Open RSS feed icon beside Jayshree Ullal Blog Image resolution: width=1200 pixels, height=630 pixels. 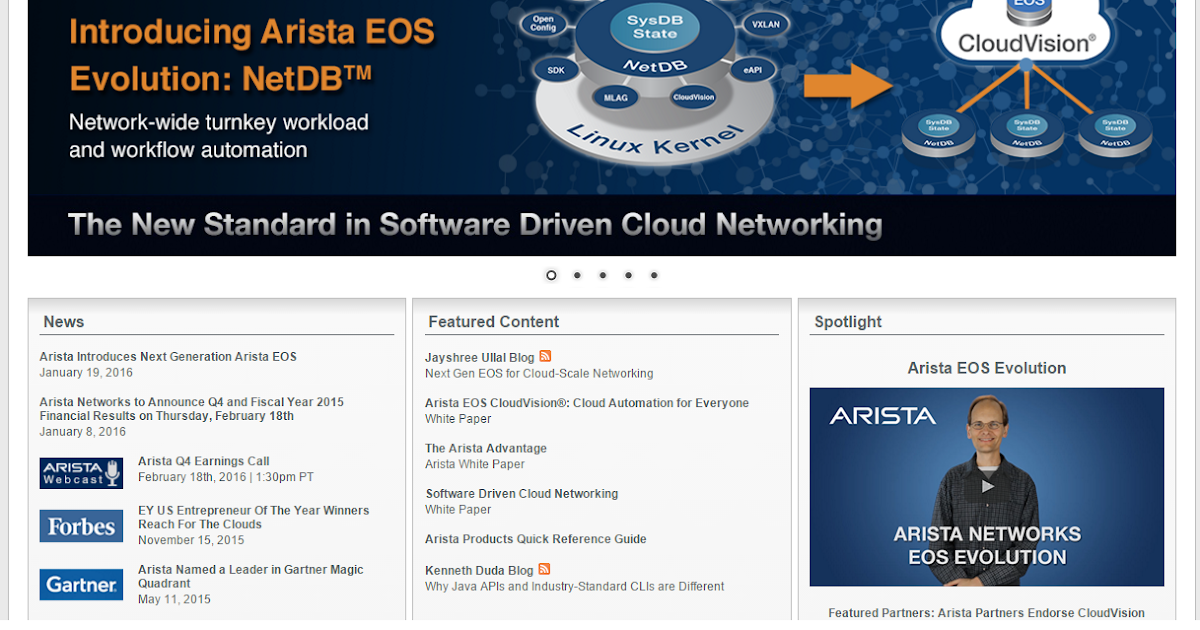tap(545, 356)
